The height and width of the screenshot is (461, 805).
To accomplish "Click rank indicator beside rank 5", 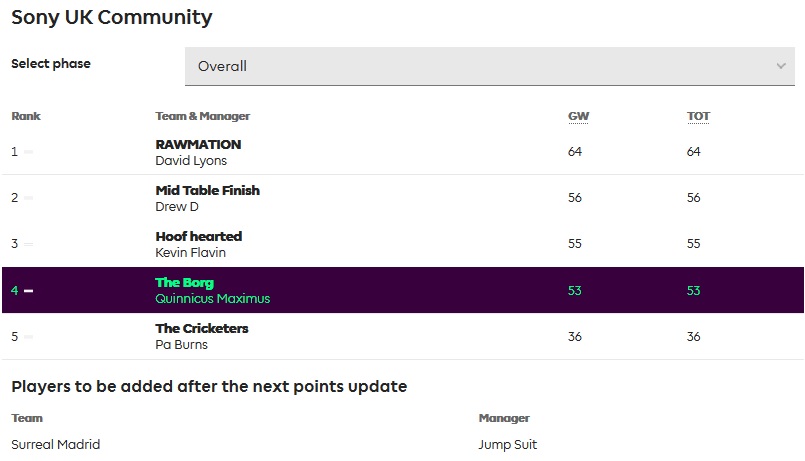I will click(29, 337).
